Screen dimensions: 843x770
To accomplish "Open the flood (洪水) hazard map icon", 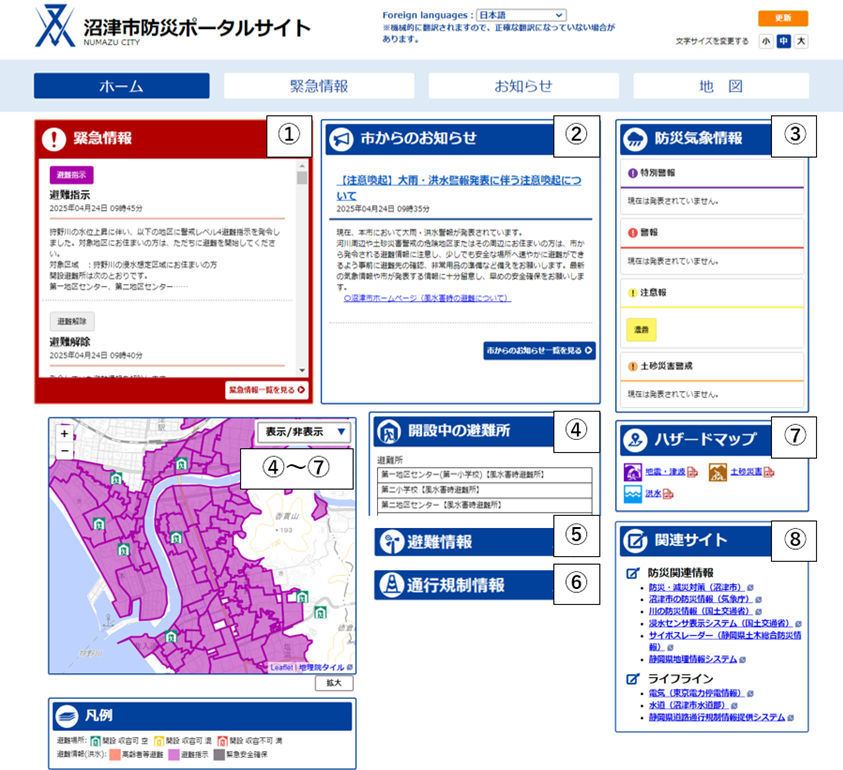I will 634,495.
